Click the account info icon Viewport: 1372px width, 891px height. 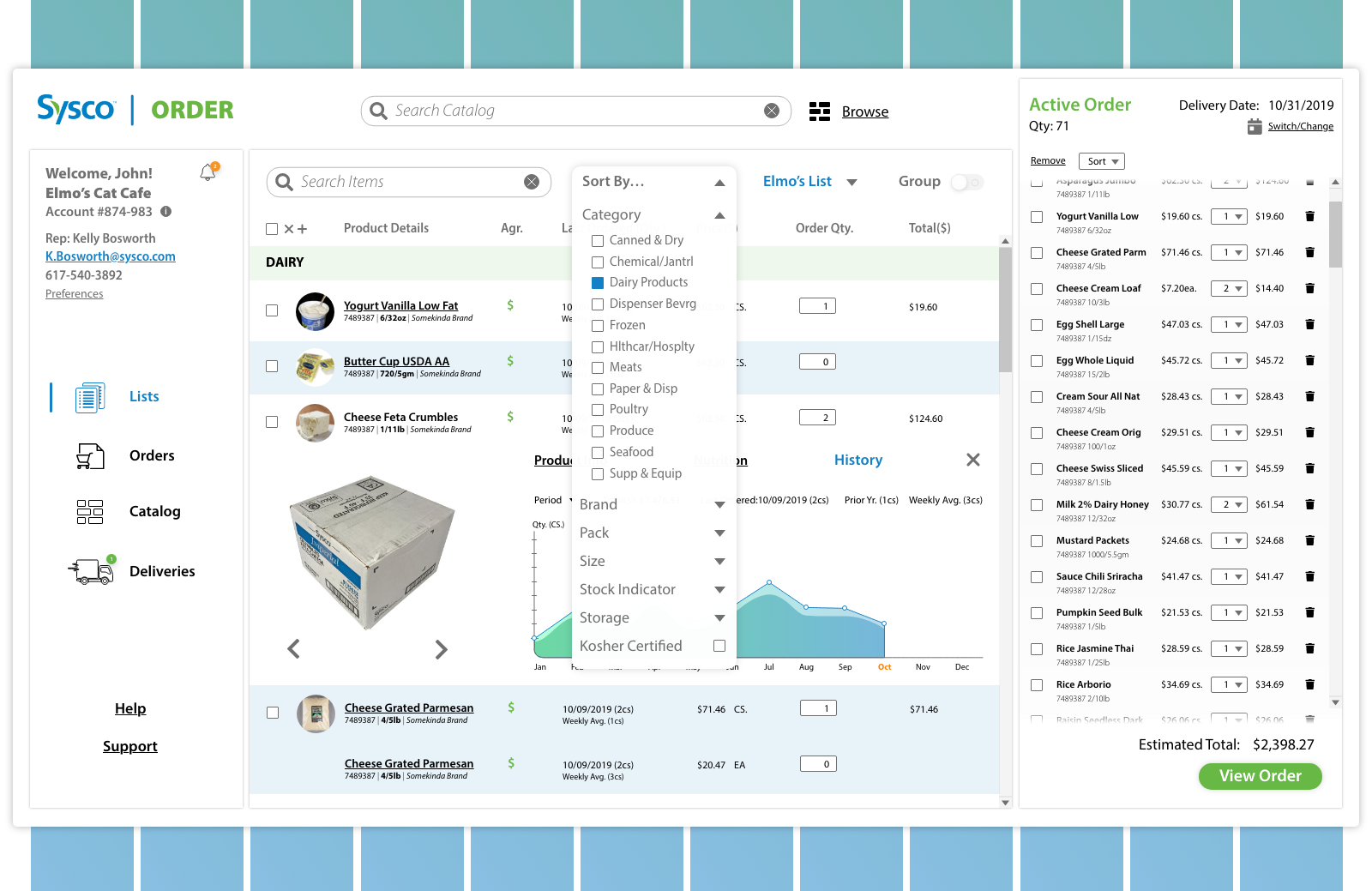click(x=166, y=212)
